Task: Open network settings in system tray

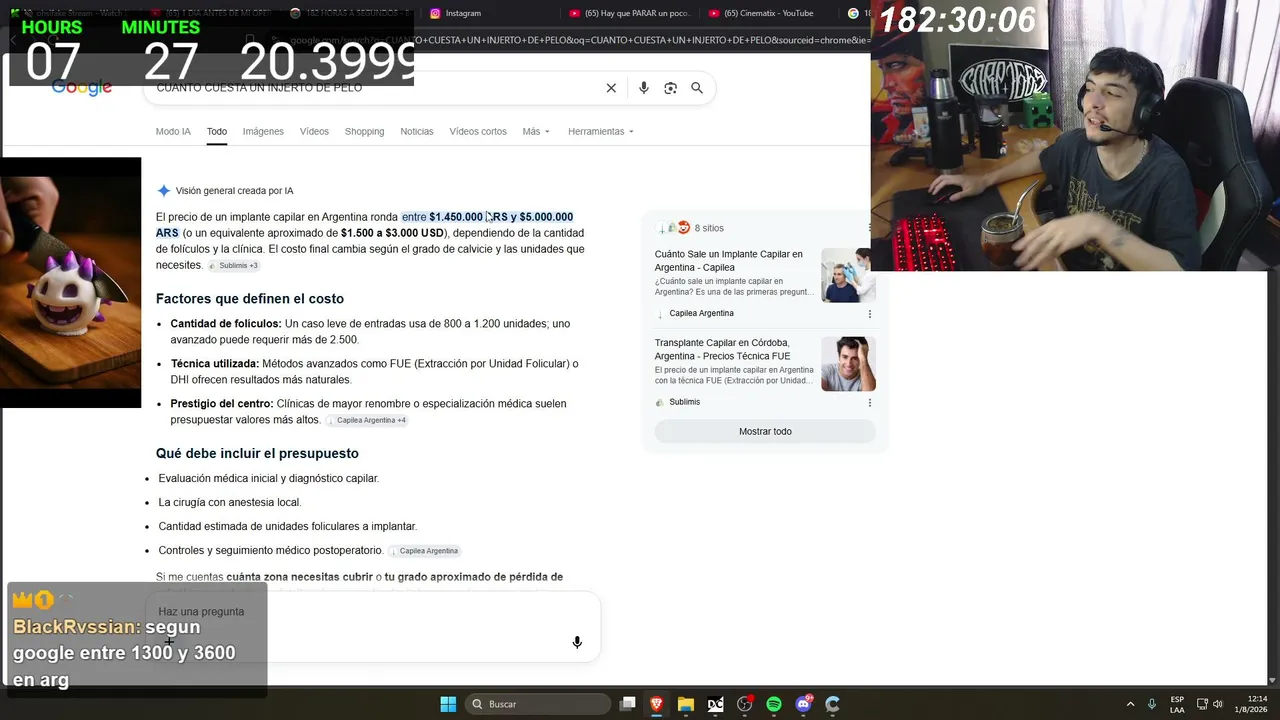Action: [1201, 704]
